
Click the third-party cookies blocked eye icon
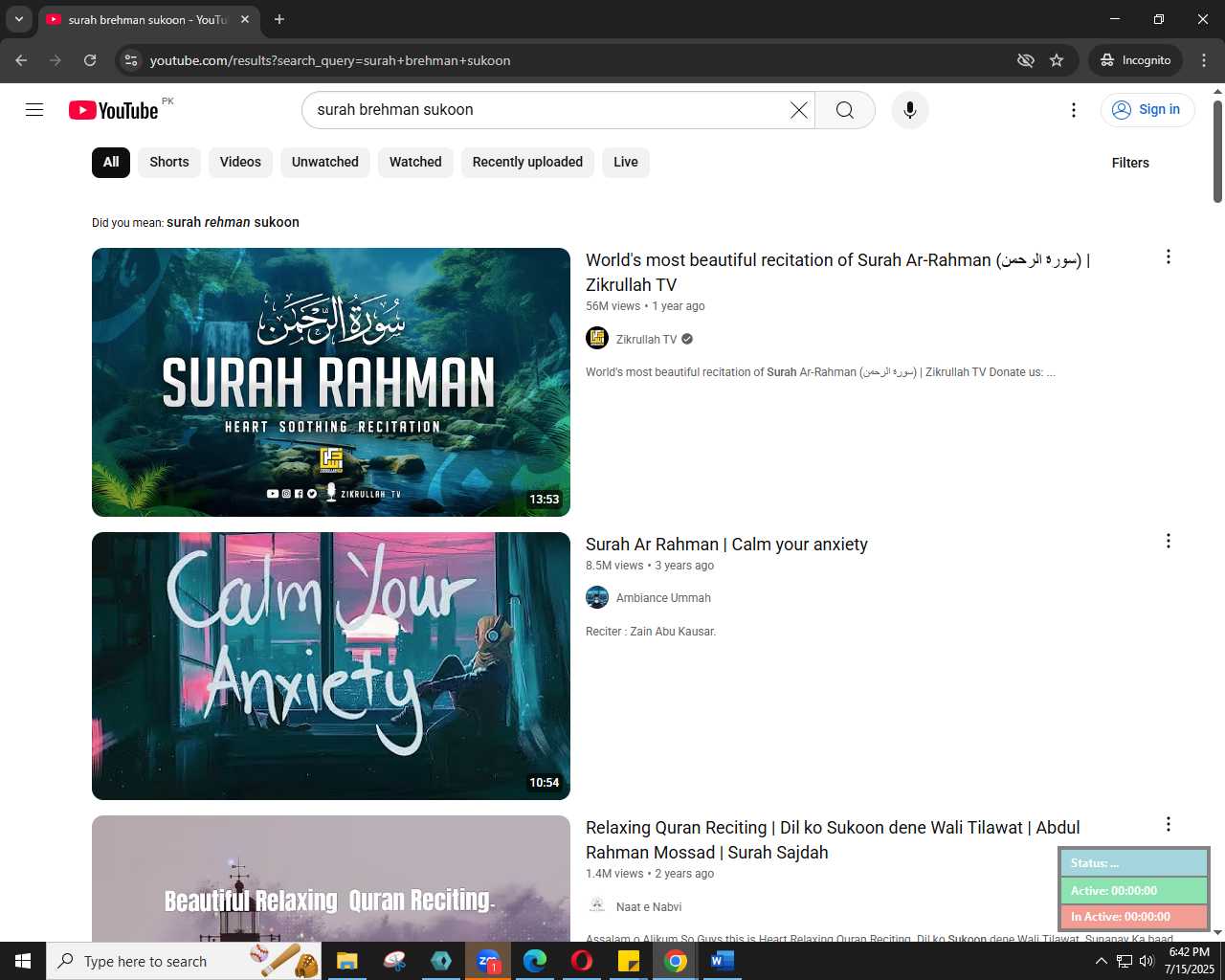1026,60
